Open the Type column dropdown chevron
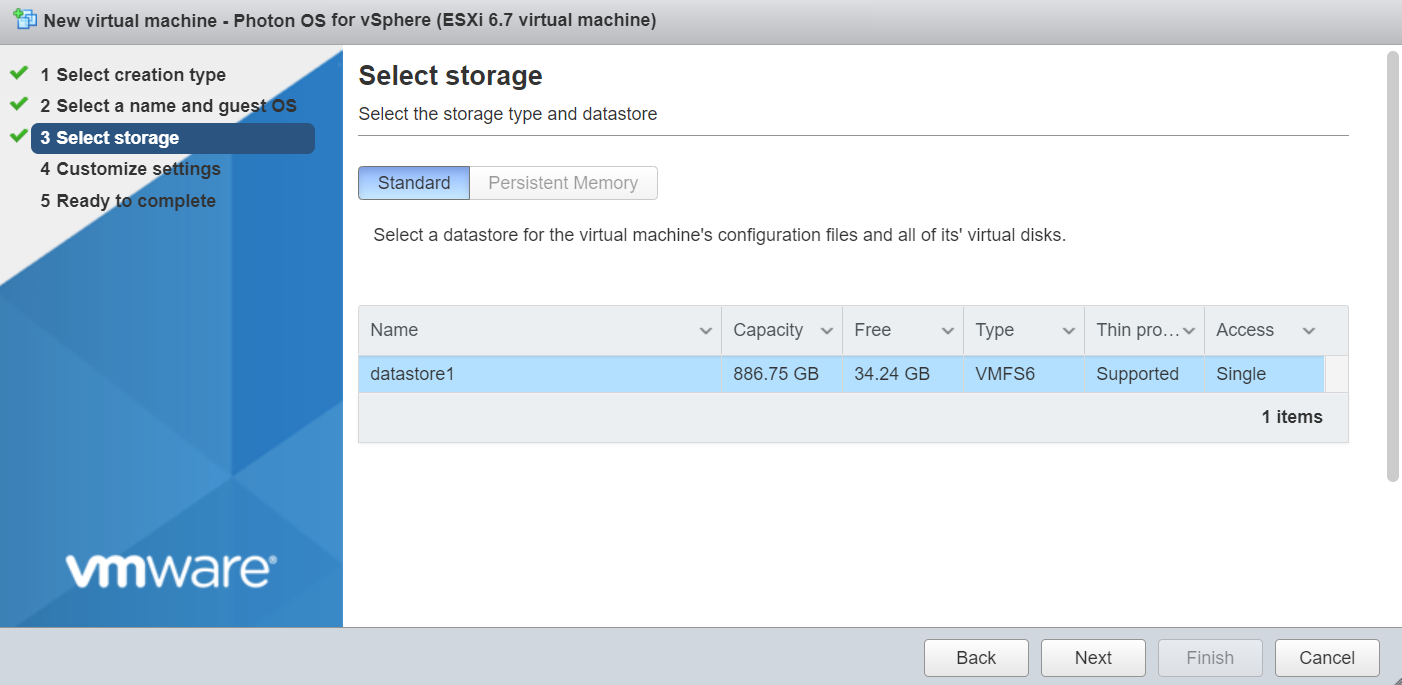The width and height of the screenshot is (1402, 685). click(1068, 331)
